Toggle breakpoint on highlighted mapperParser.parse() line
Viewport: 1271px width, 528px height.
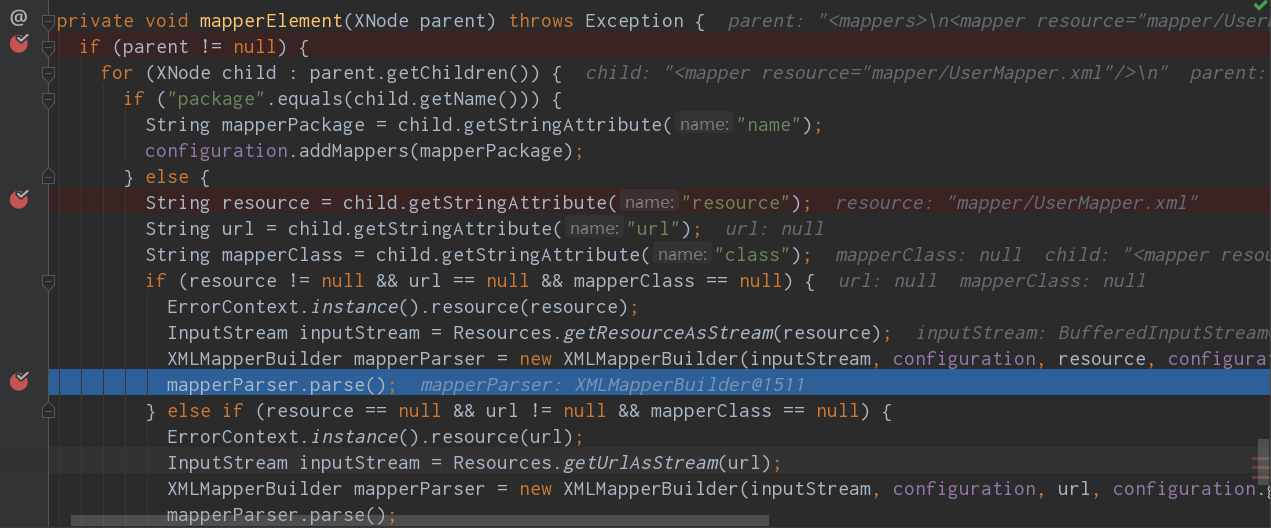point(19,381)
